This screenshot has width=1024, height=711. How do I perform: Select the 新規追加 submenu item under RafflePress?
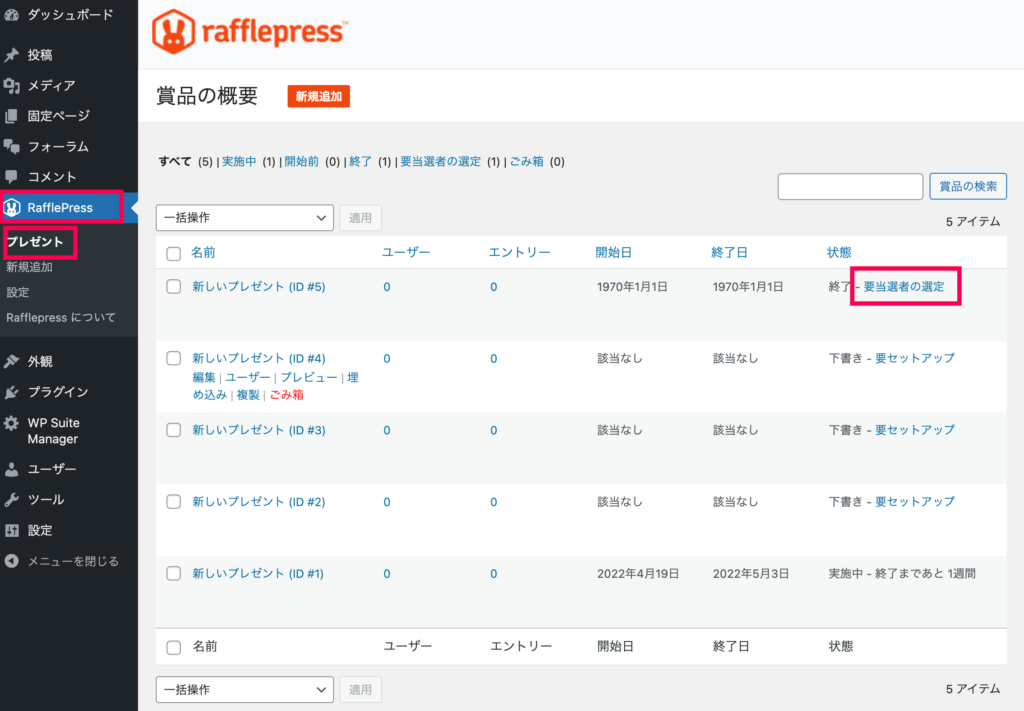[x=29, y=267]
